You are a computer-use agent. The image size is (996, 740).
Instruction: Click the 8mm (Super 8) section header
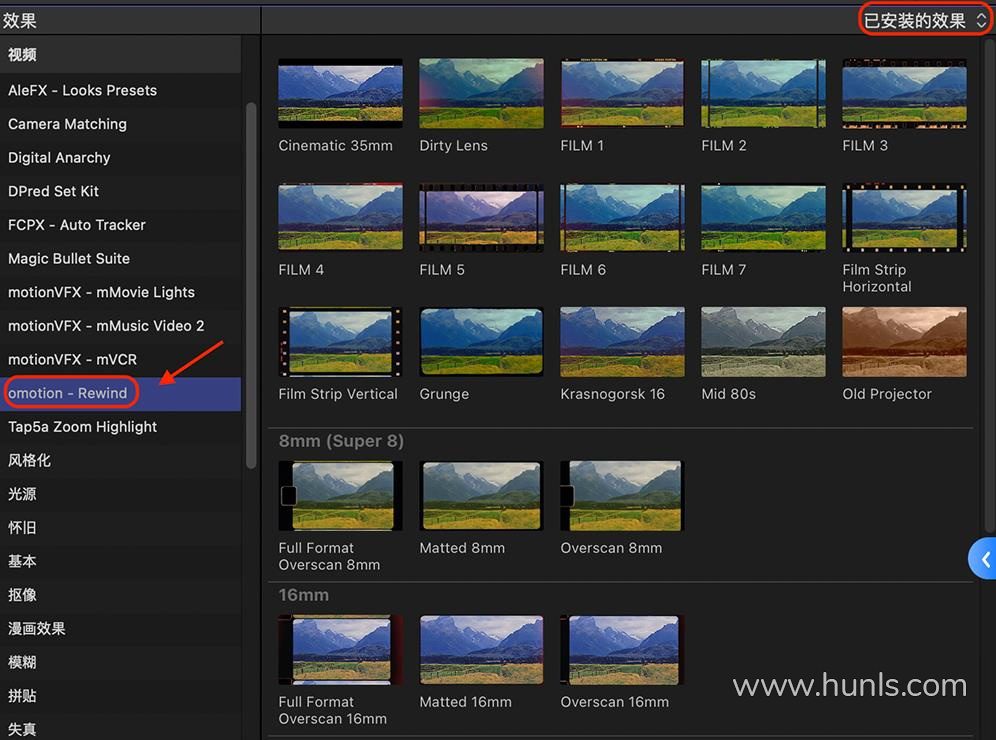[341, 441]
